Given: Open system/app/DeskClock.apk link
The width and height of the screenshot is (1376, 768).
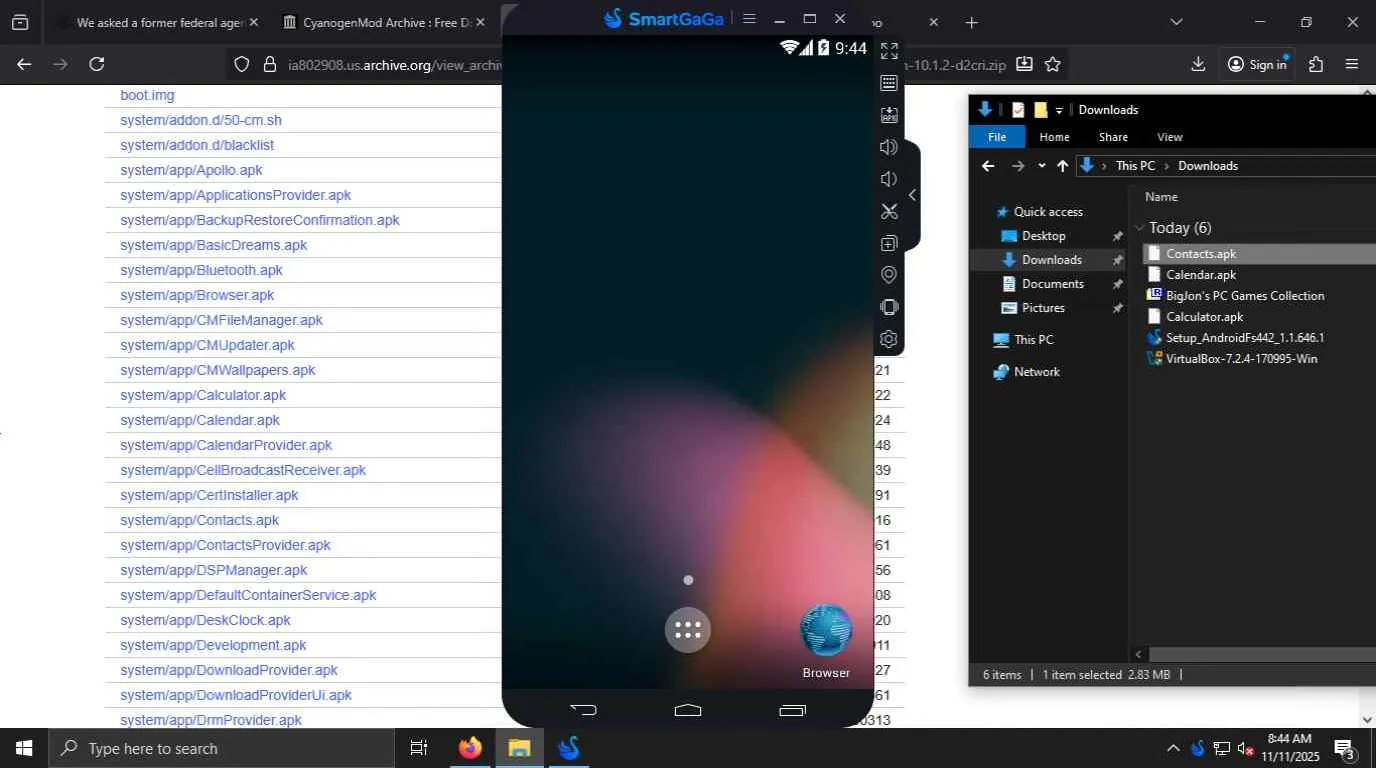Looking at the screenshot, I should point(205,620).
